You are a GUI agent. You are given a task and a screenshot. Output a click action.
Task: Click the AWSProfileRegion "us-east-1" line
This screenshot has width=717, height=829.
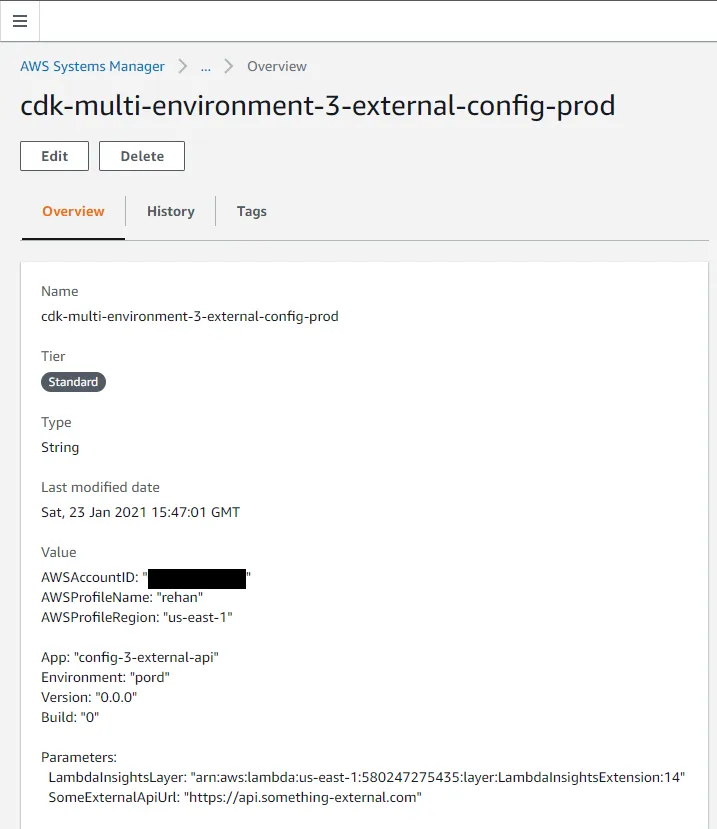click(x=136, y=617)
